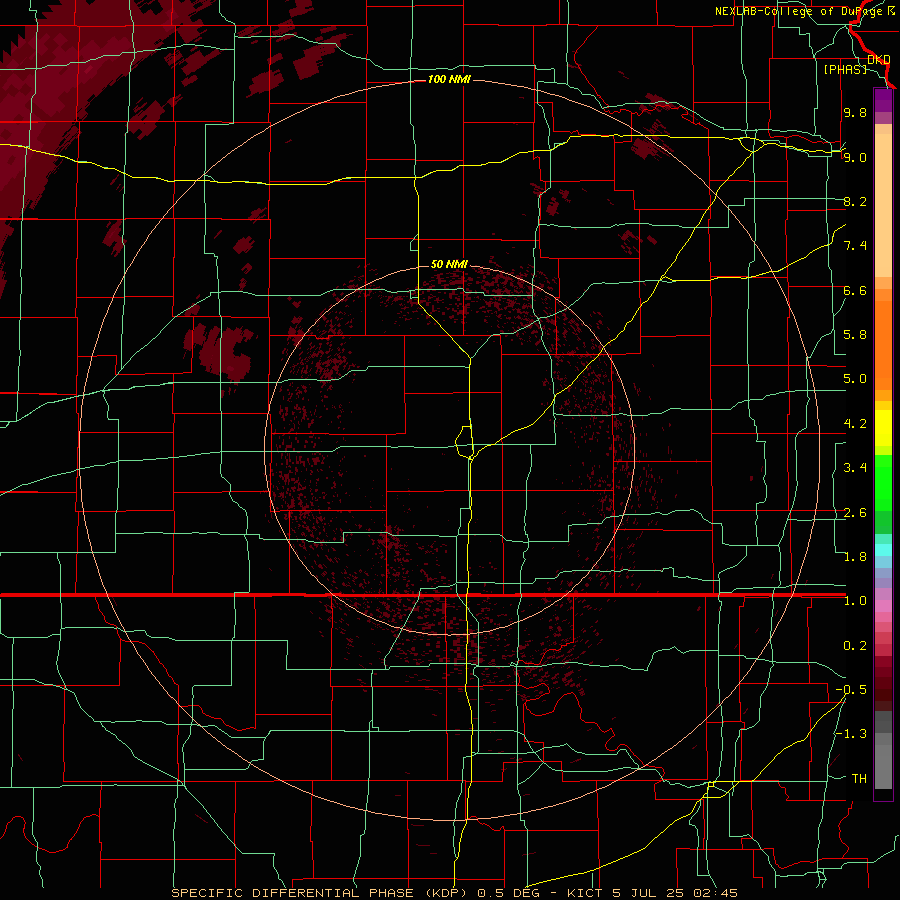Pick the pink segment of the color bar
The image size is (900, 900).
pos(883,606)
